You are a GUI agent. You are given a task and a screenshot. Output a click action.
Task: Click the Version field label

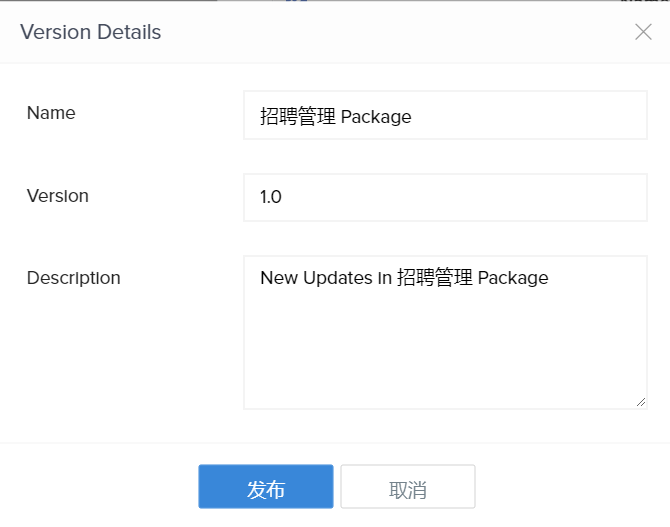pyautogui.click(x=57, y=196)
